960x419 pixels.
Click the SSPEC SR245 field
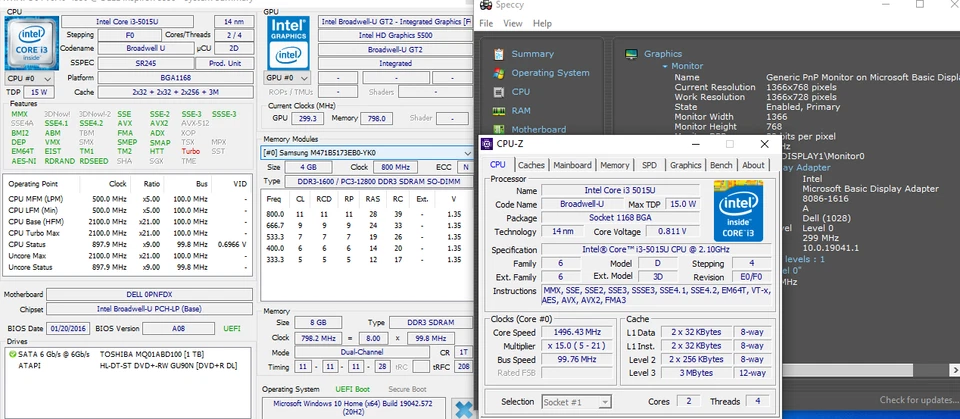[x=144, y=63]
